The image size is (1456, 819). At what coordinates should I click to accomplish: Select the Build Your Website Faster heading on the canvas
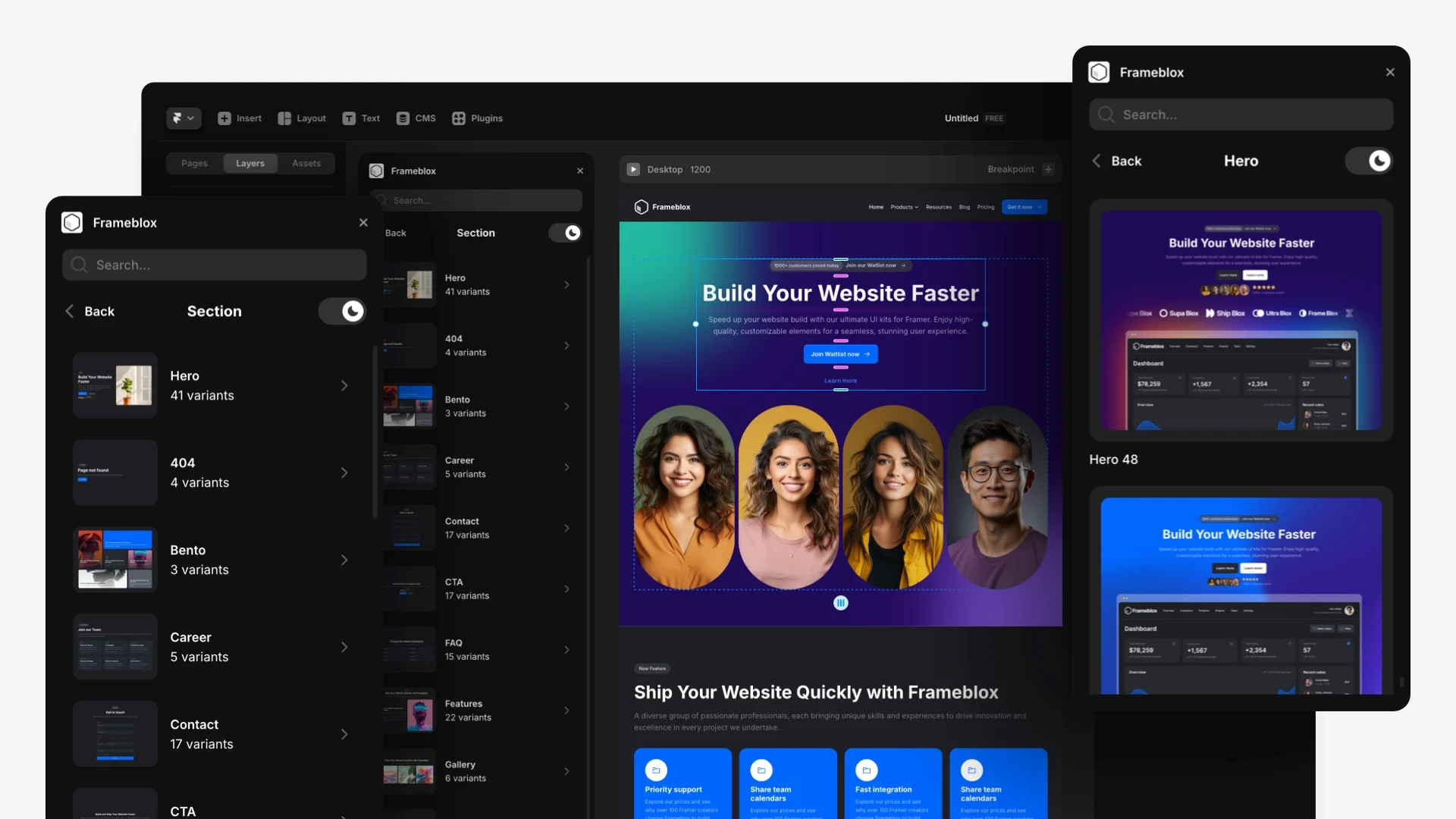pos(840,293)
